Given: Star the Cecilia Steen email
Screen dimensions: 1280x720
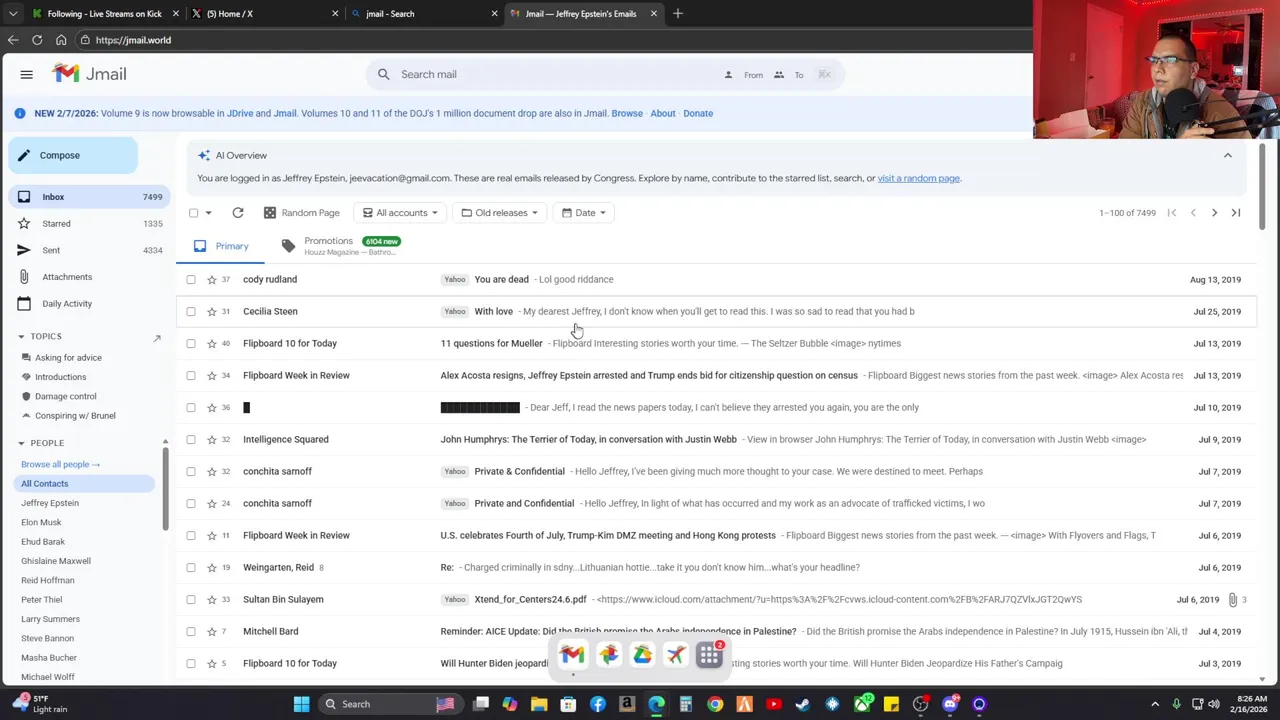Looking at the screenshot, I should (211, 312).
